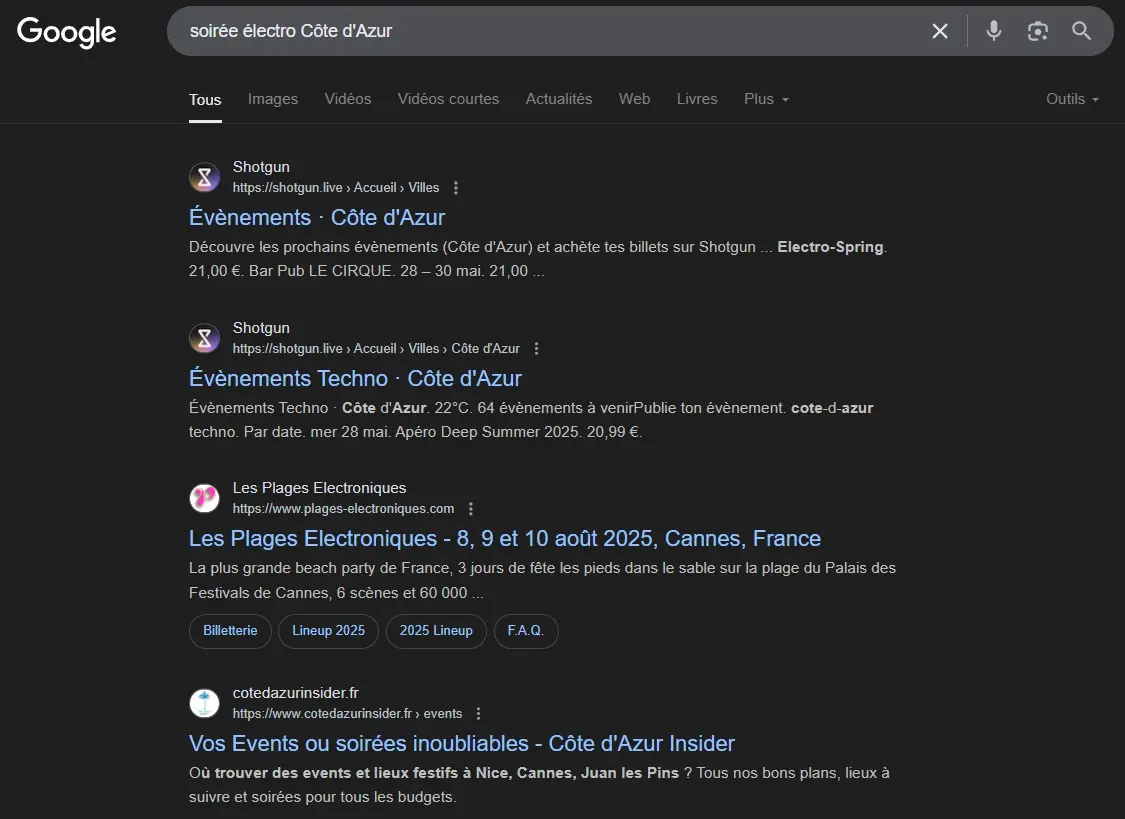The image size is (1125, 819).
Task: Click the plages-electroniques.com URL
Action: pos(343,509)
